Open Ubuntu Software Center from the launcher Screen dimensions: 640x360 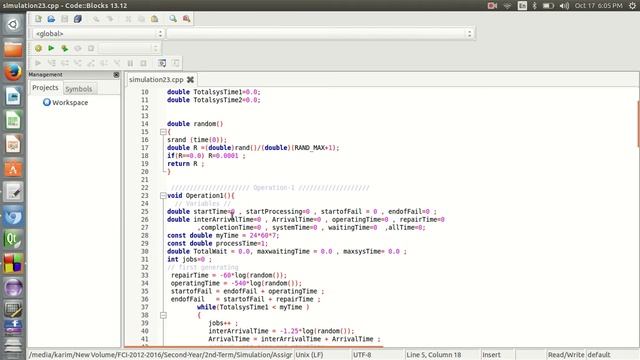13,169
